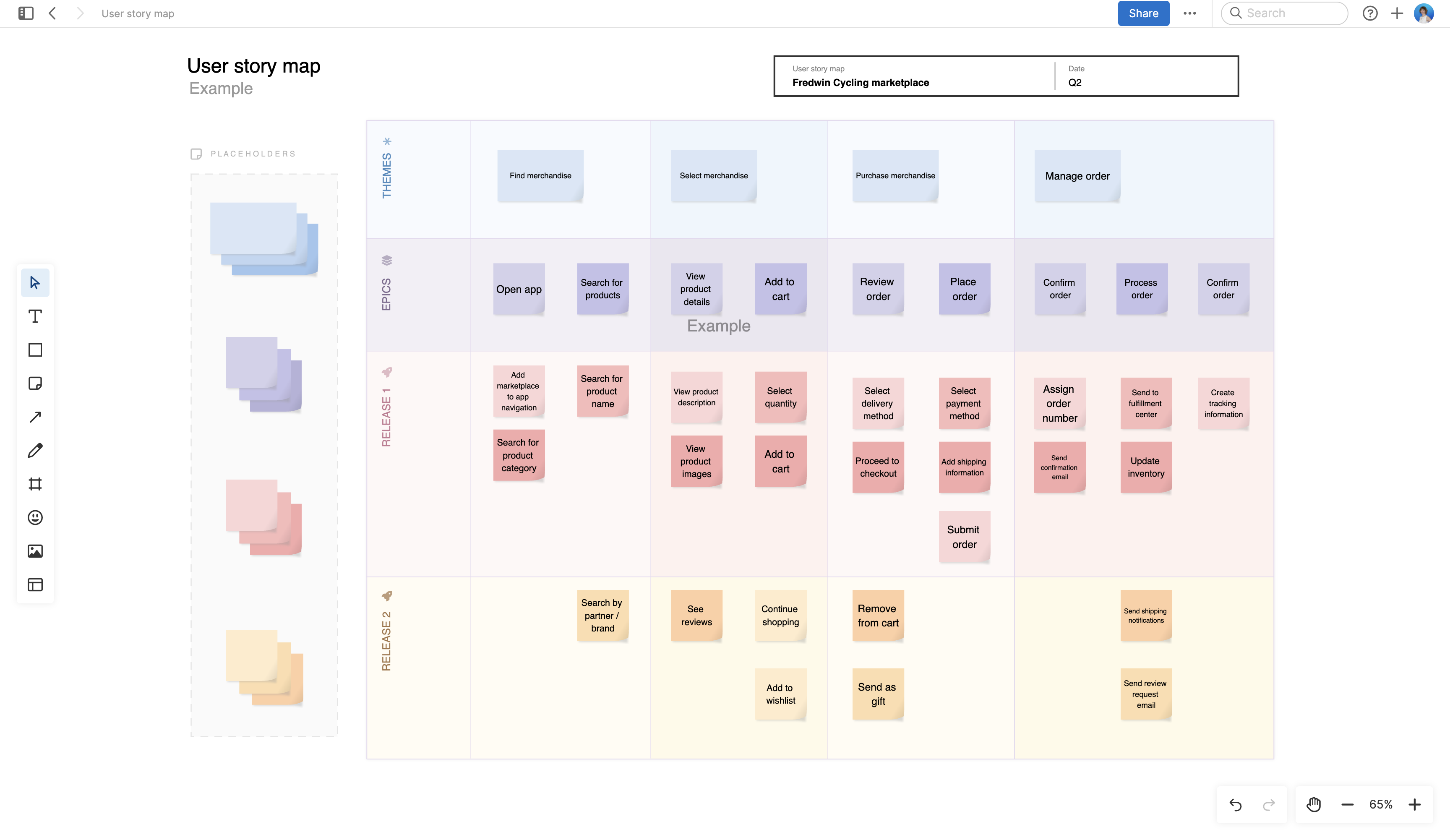
Task: Create new item with the plus button
Action: [1397, 13]
